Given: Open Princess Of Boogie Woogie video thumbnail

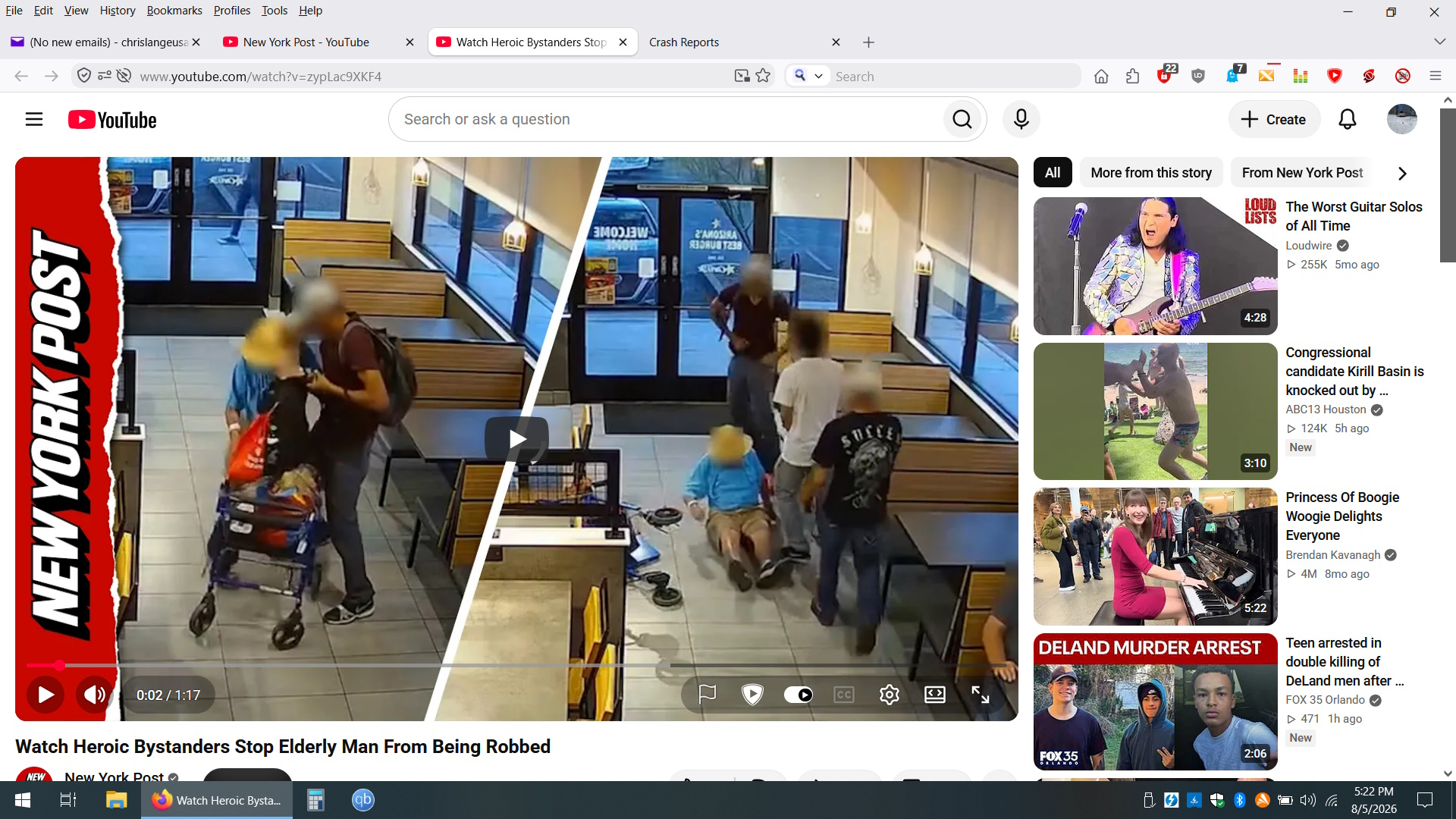Looking at the screenshot, I should click(1155, 557).
